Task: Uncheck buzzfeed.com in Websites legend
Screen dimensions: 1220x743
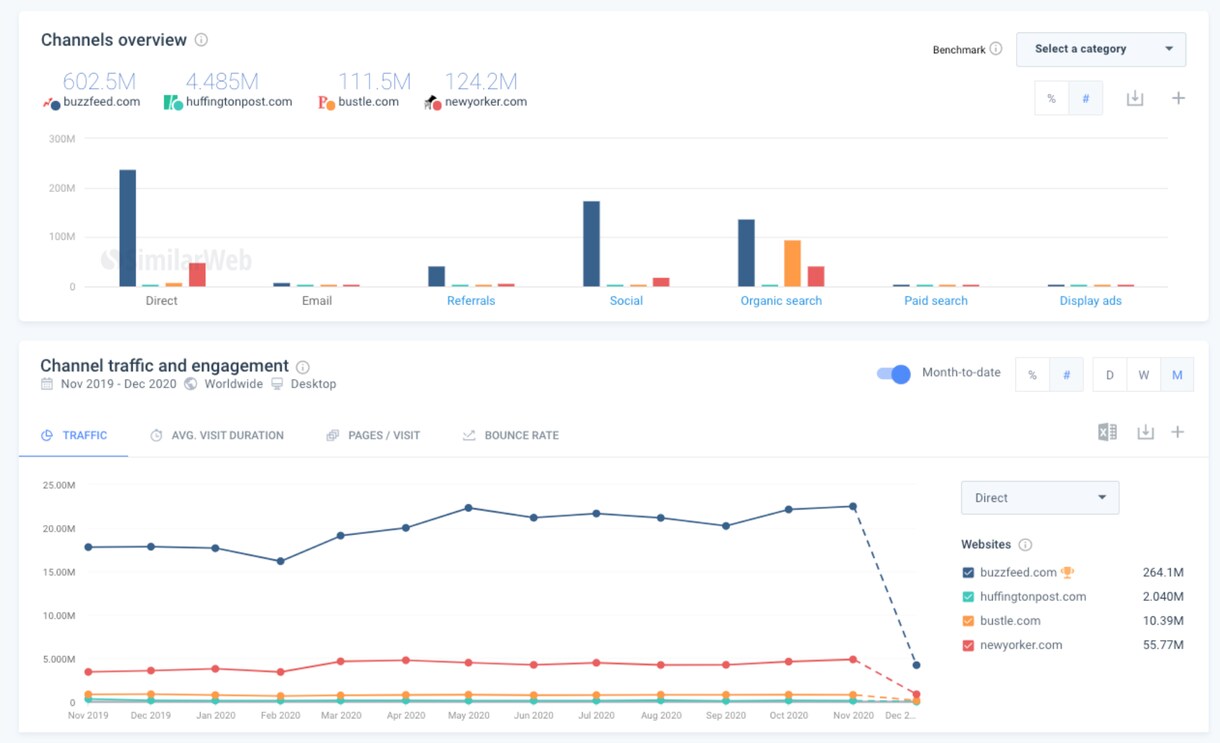Action: pyautogui.click(x=968, y=573)
